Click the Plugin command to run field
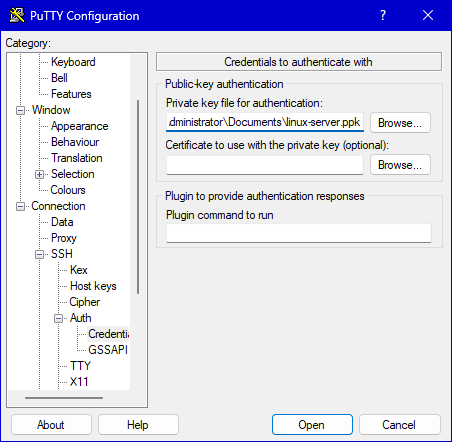This screenshot has width=452, height=442. tap(299, 233)
